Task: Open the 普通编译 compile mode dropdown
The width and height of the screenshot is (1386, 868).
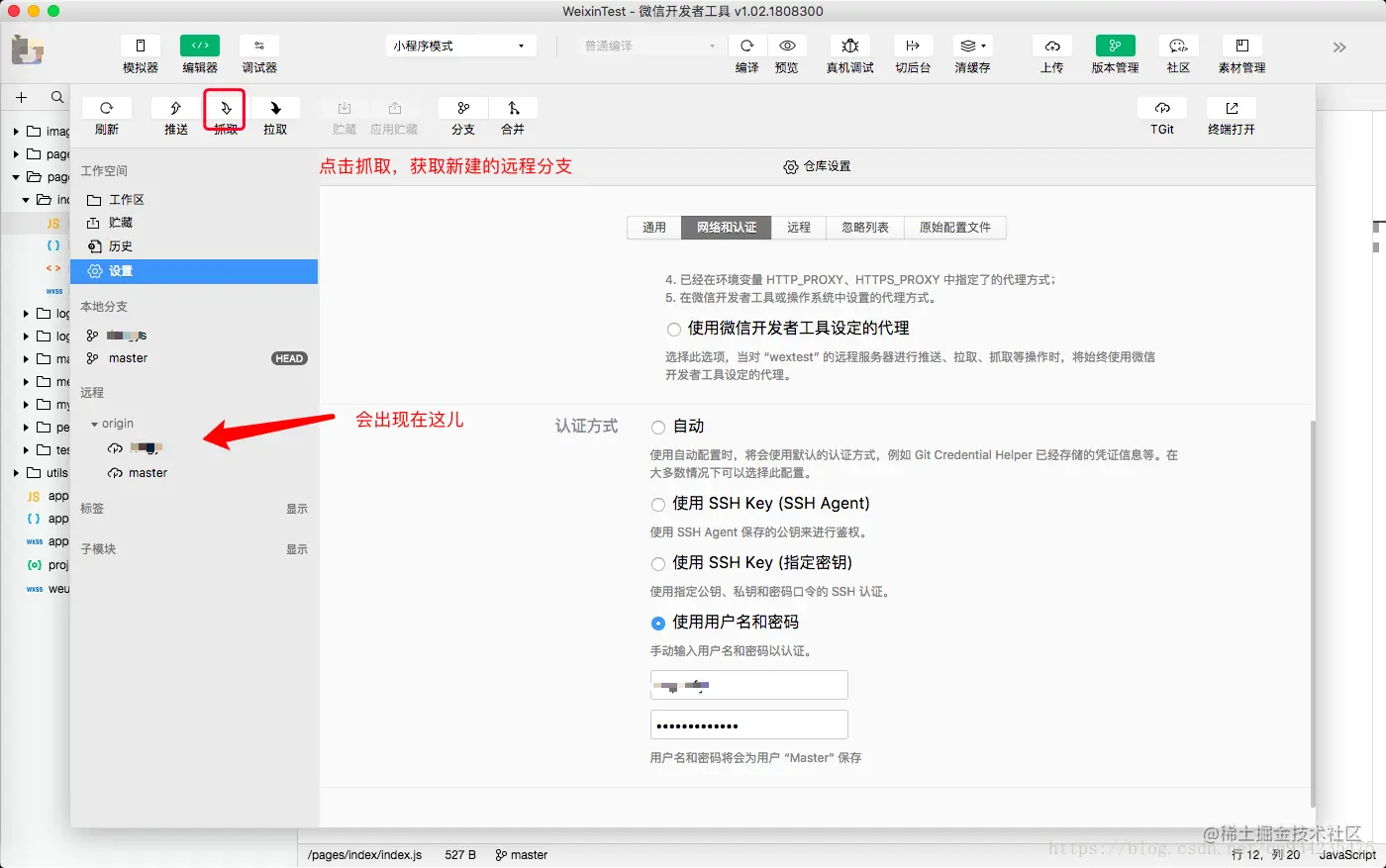Action: click(x=648, y=46)
